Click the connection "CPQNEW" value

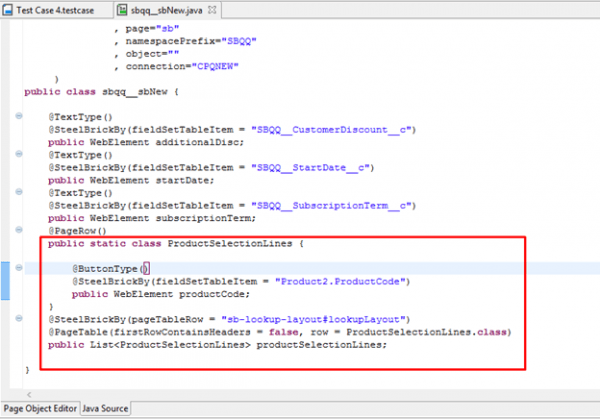215,67
